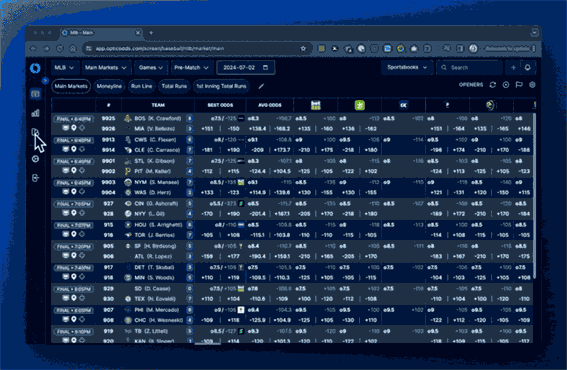Open the odds screen sidebar icon
567x370 pixels.
(x=35, y=94)
